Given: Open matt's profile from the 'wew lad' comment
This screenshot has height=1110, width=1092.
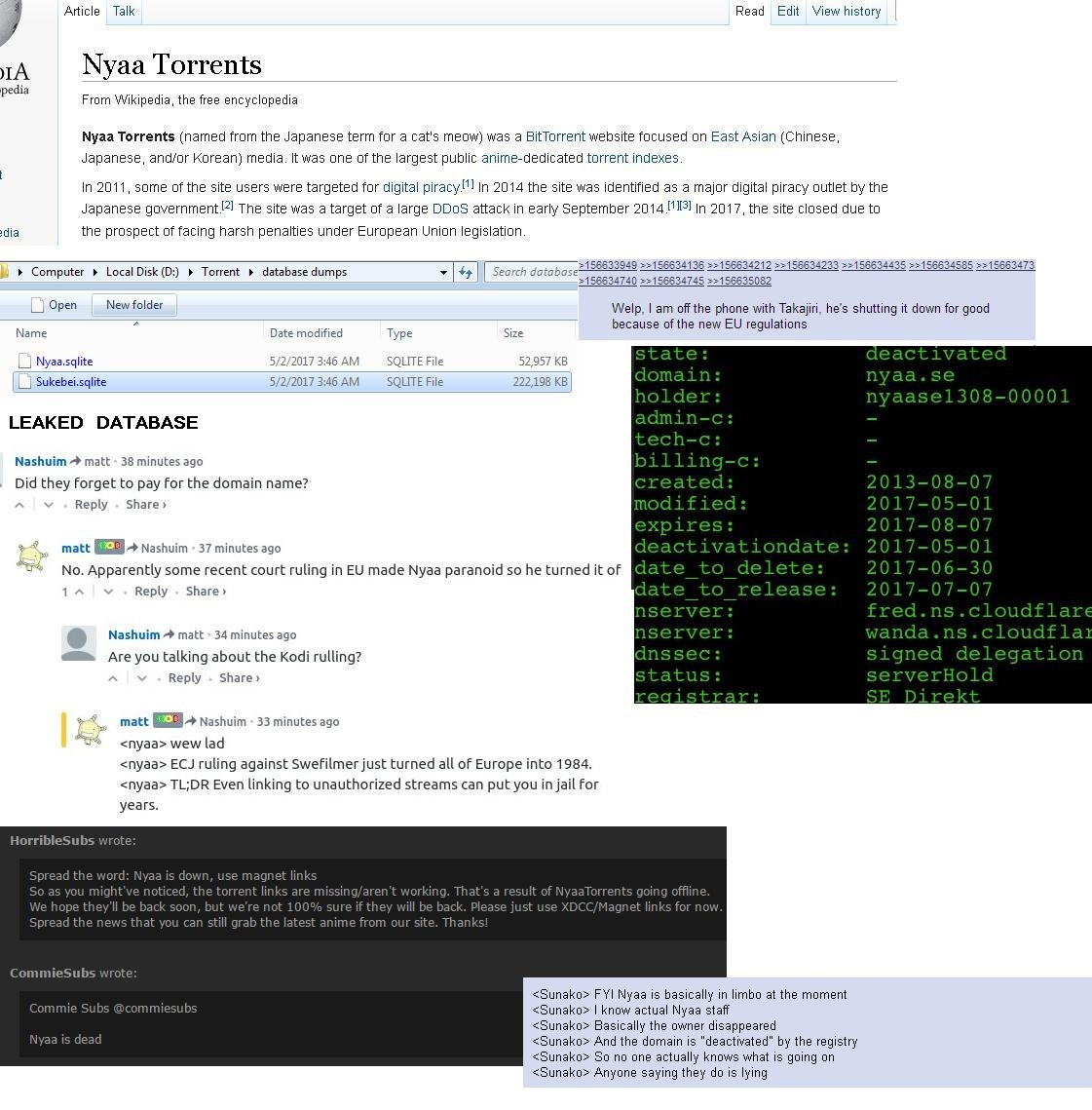Looking at the screenshot, I should click(134, 722).
